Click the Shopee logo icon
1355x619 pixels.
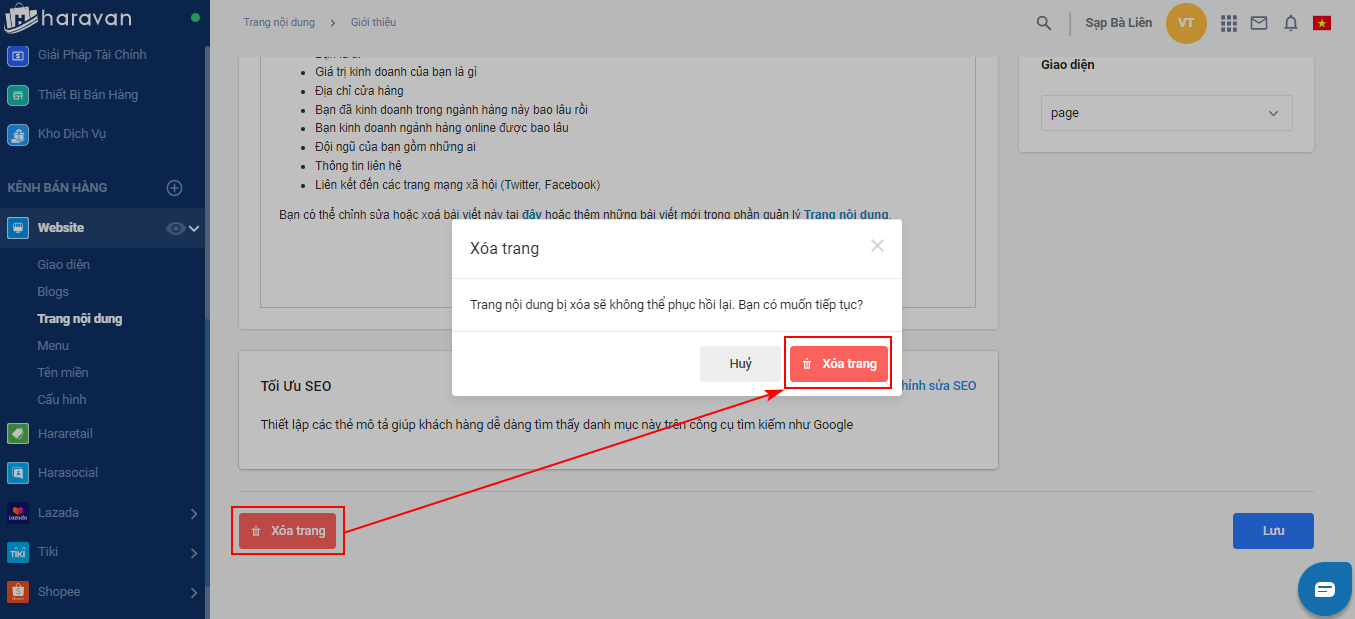(x=17, y=592)
